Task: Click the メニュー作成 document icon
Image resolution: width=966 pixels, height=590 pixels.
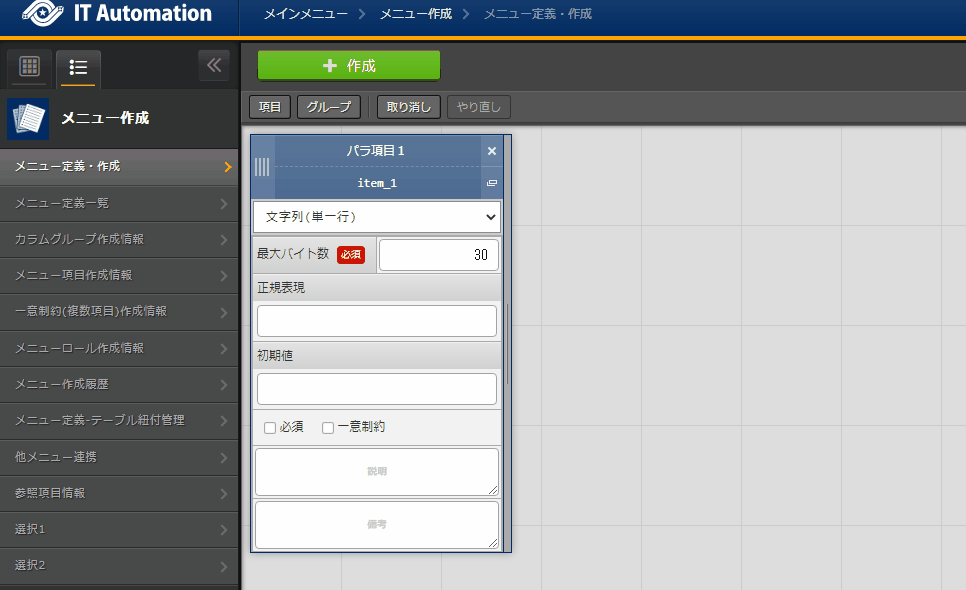Action: (28, 118)
